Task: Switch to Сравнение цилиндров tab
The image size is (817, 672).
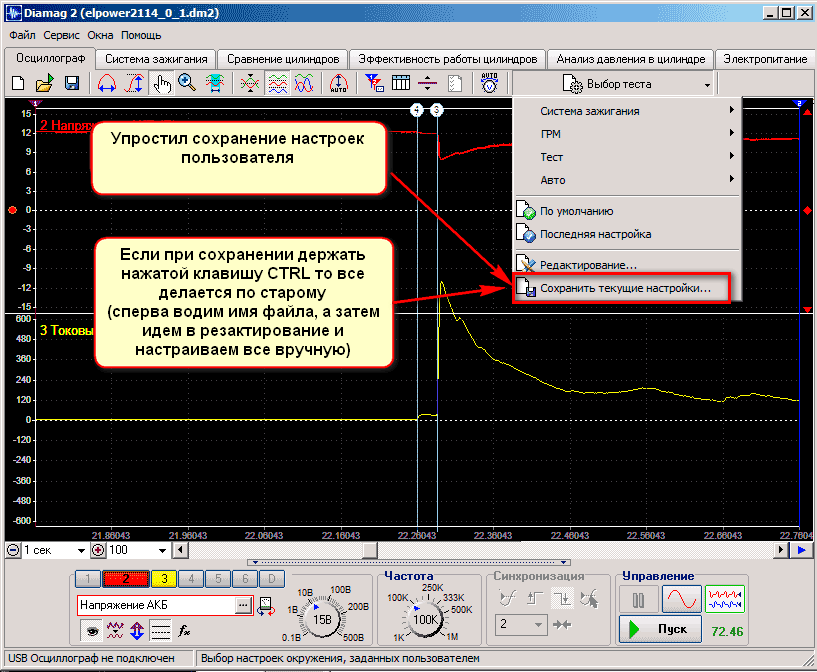Action: (x=283, y=59)
